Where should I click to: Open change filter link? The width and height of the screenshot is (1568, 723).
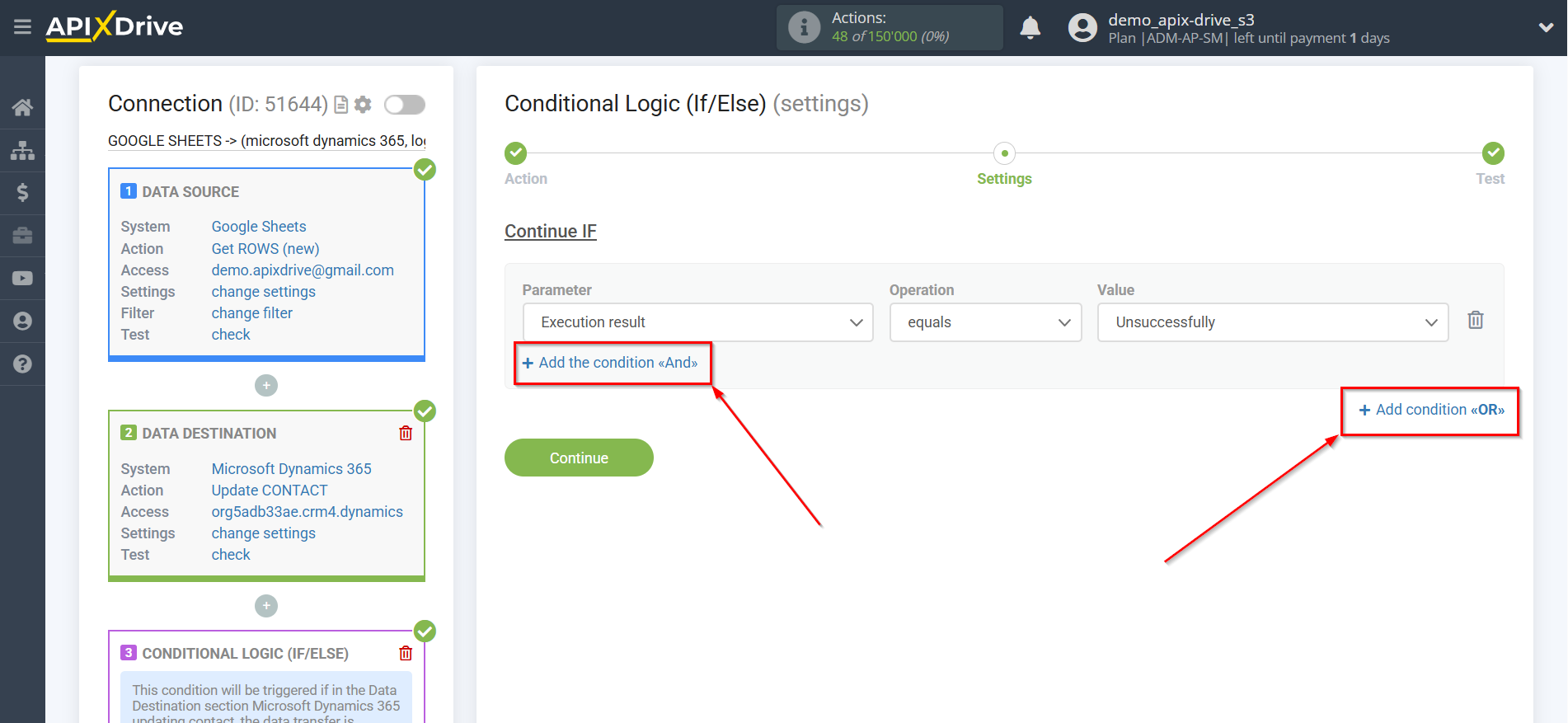tap(251, 312)
